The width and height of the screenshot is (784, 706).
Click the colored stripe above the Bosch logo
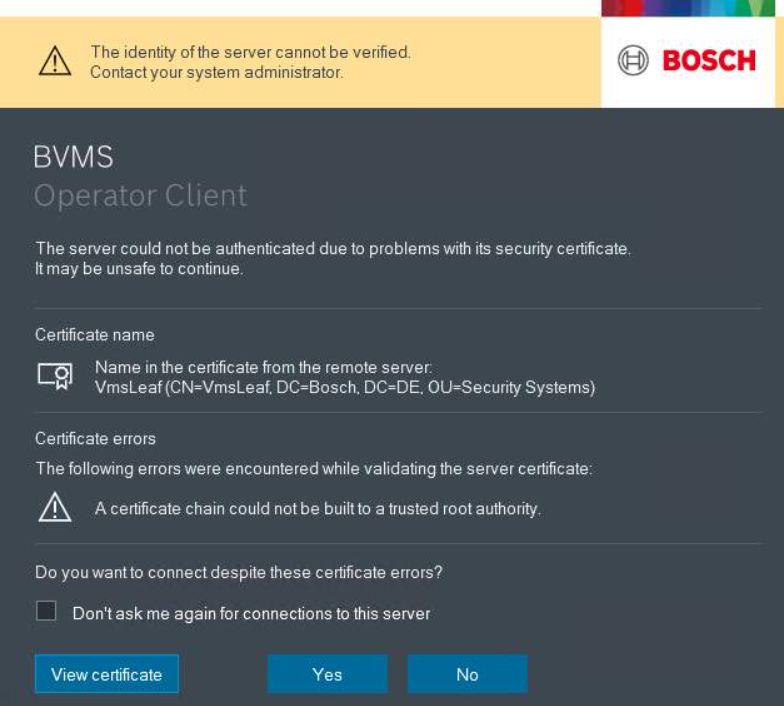pyautogui.click(x=688, y=8)
